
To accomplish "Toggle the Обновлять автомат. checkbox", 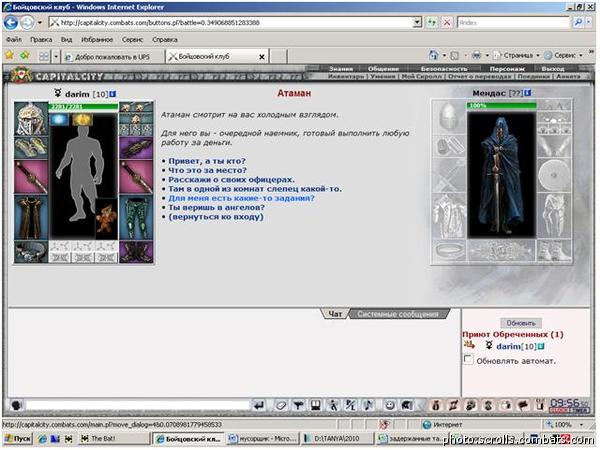I will [x=468, y=360].
